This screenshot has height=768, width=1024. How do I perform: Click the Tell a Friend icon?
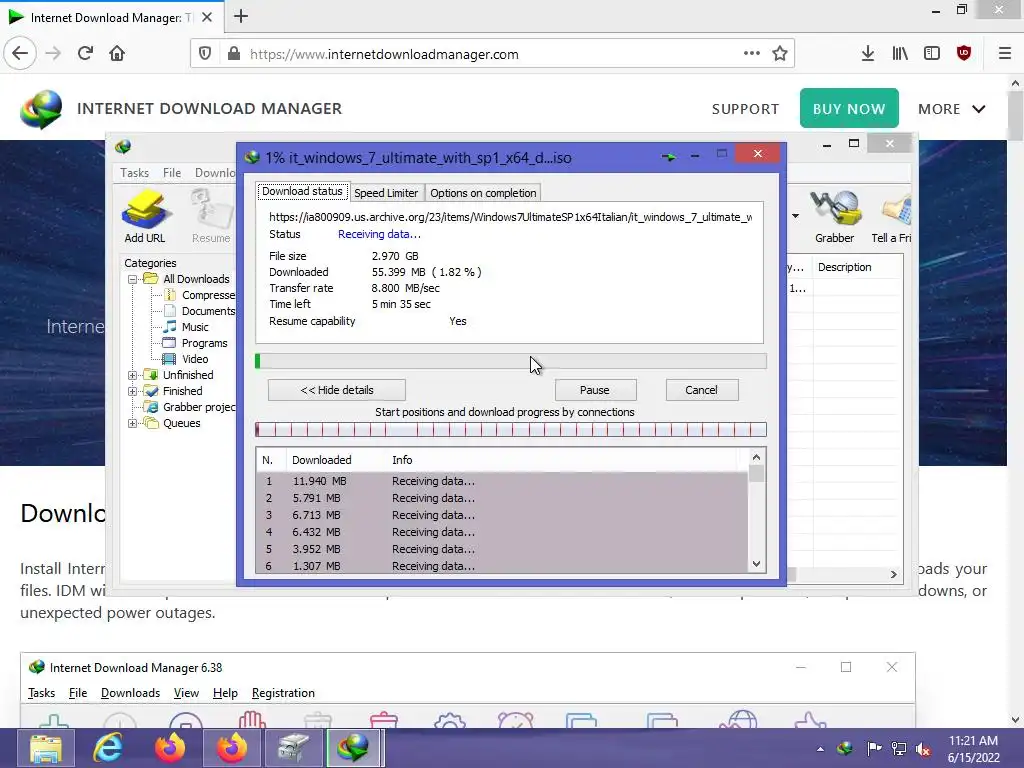coord(892,217)
